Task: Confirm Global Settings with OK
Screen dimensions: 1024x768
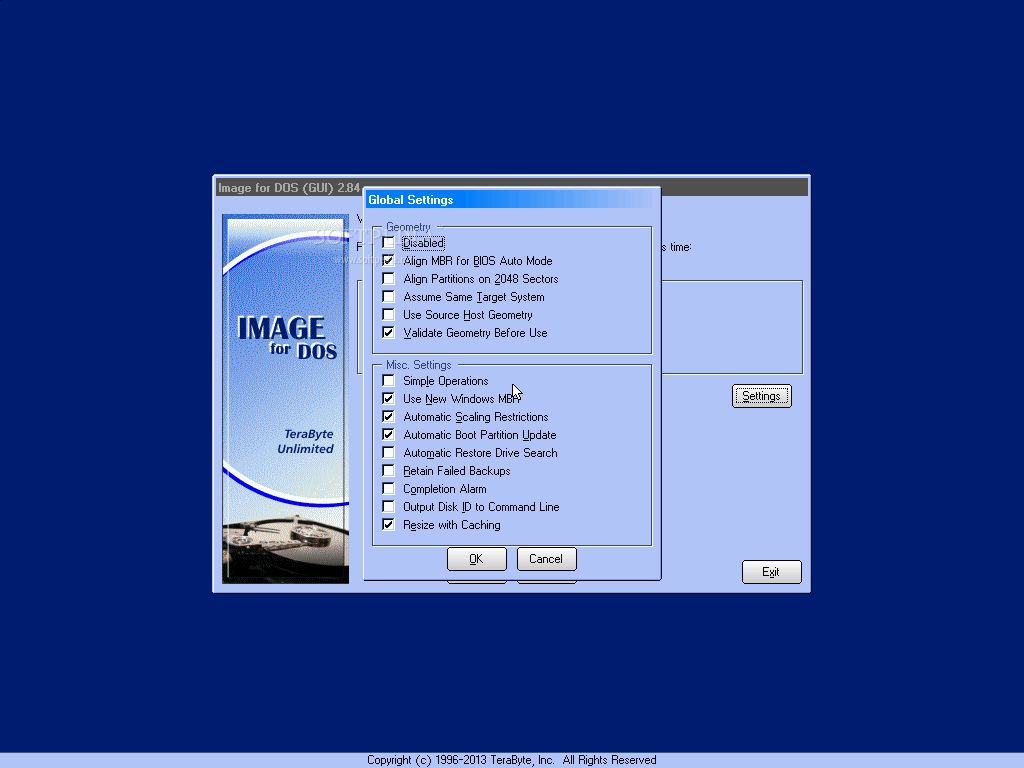Action: tap(477, 559)
